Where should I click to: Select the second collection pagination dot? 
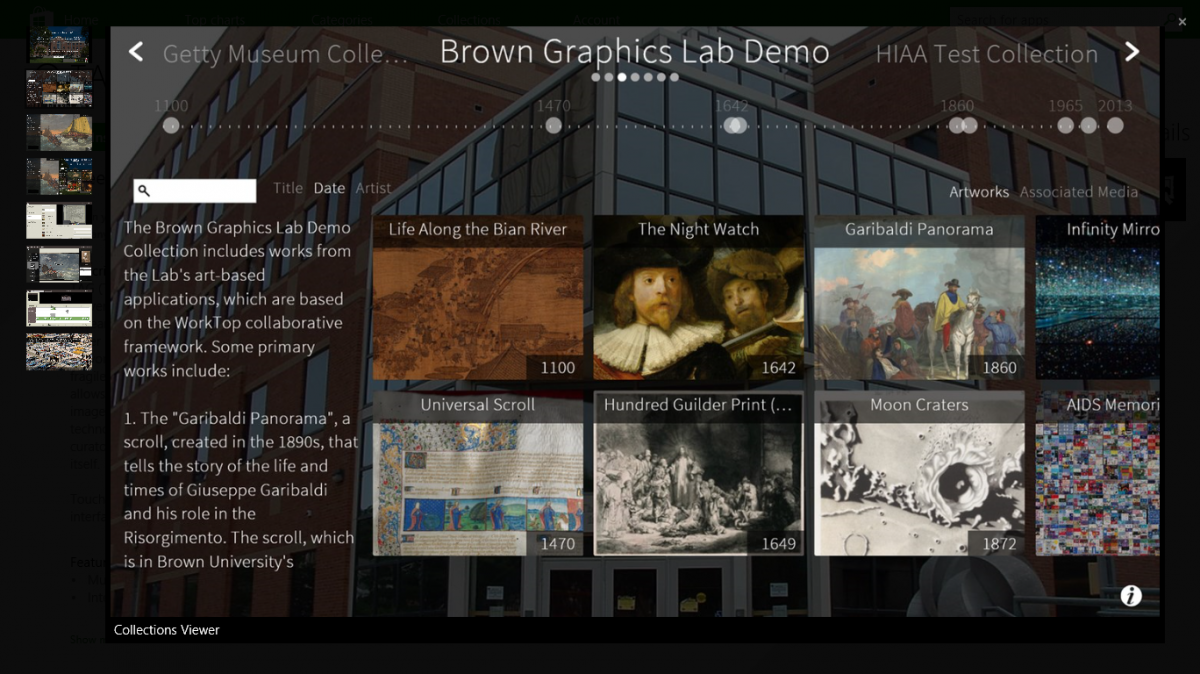(x=609, y=77)
